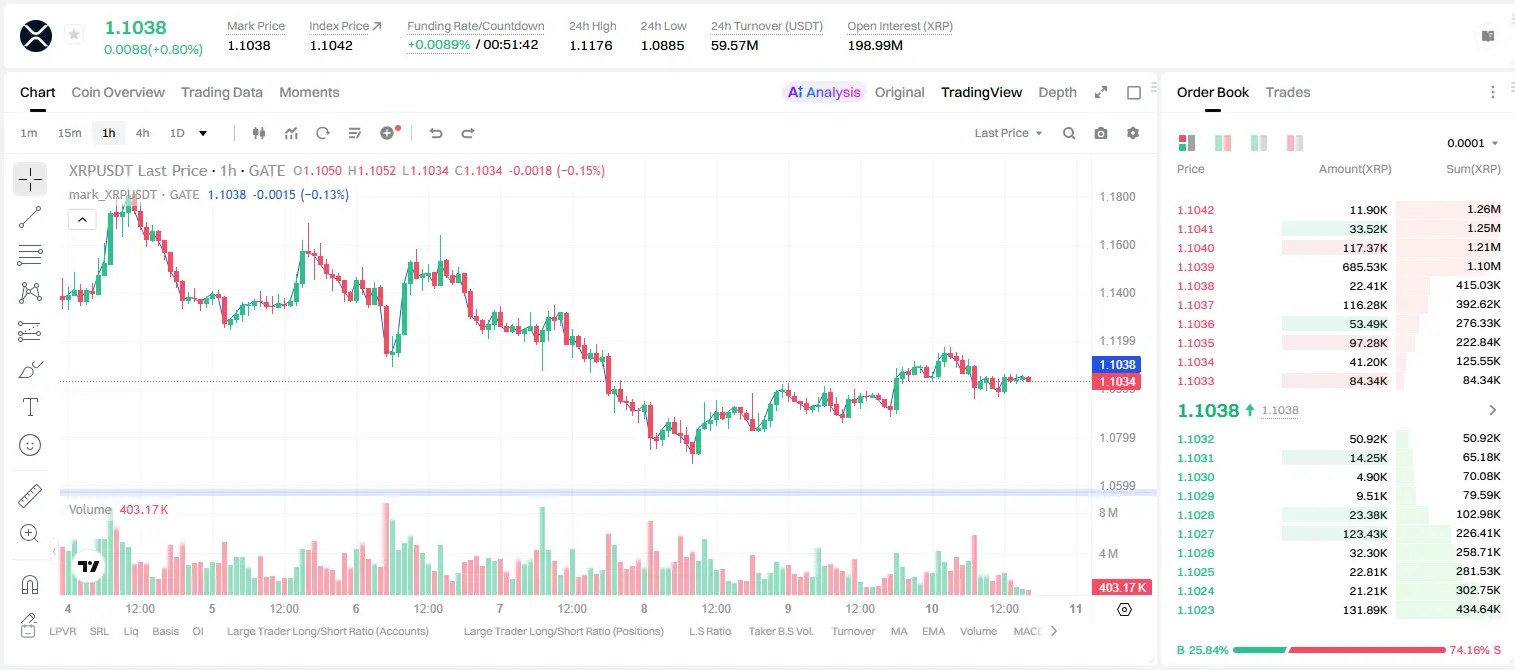Viewport: 1515px width, 670px height.
Task: Select the ruler measure tool
Action: tap(30, 496)
